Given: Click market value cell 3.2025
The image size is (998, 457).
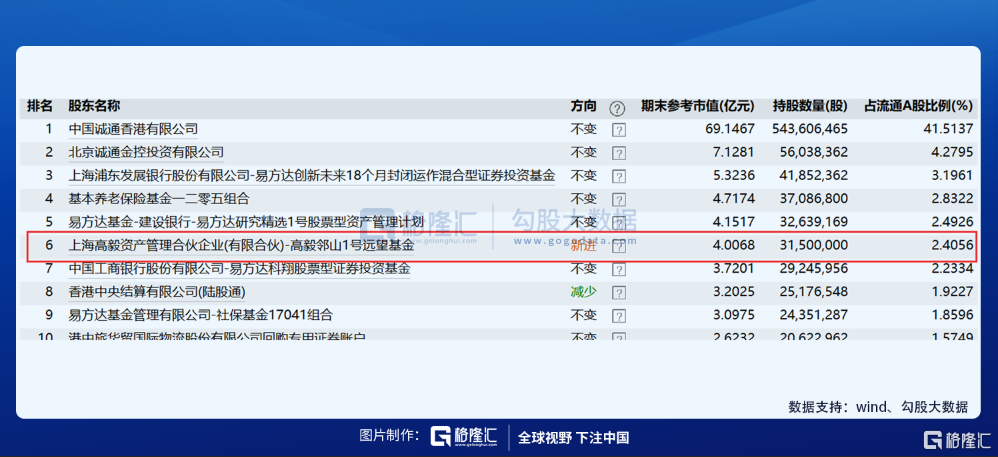Looking at the screenshot, I should (x=733, y=292).
